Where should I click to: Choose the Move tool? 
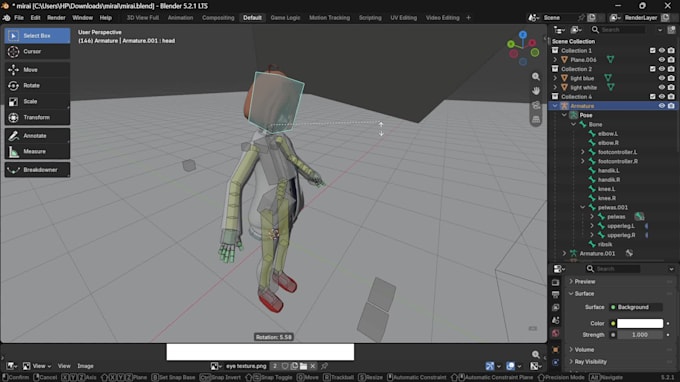[37, 70]
